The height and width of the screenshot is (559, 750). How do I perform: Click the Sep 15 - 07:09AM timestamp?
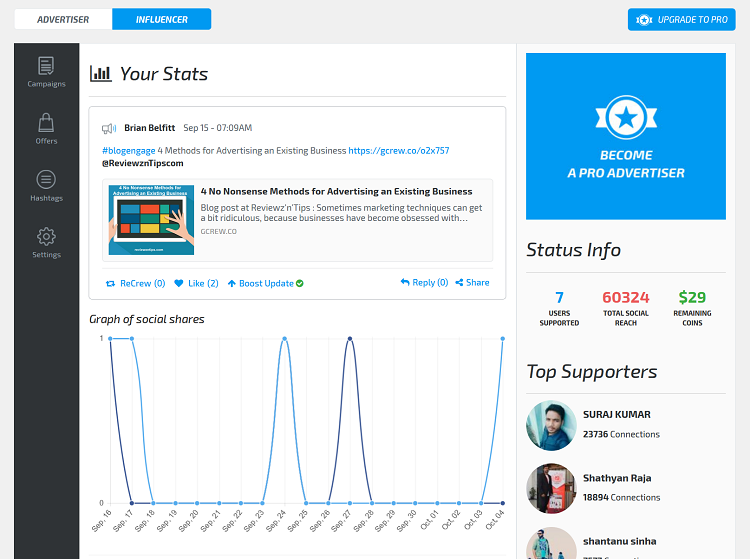click(x=218, y=128)
